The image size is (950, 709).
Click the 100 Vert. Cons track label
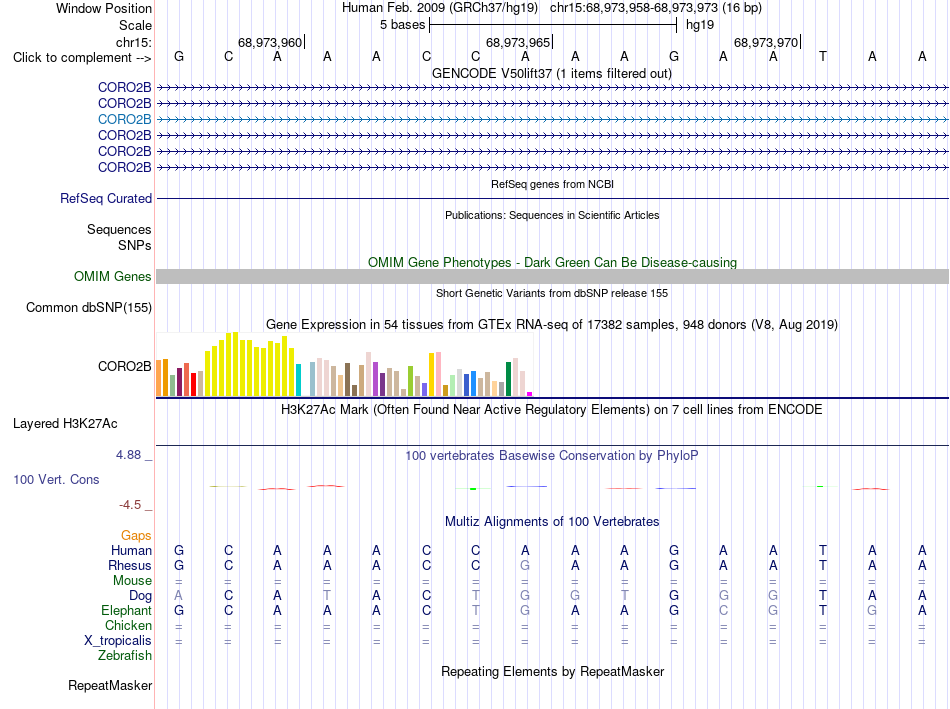pos(56,479)
